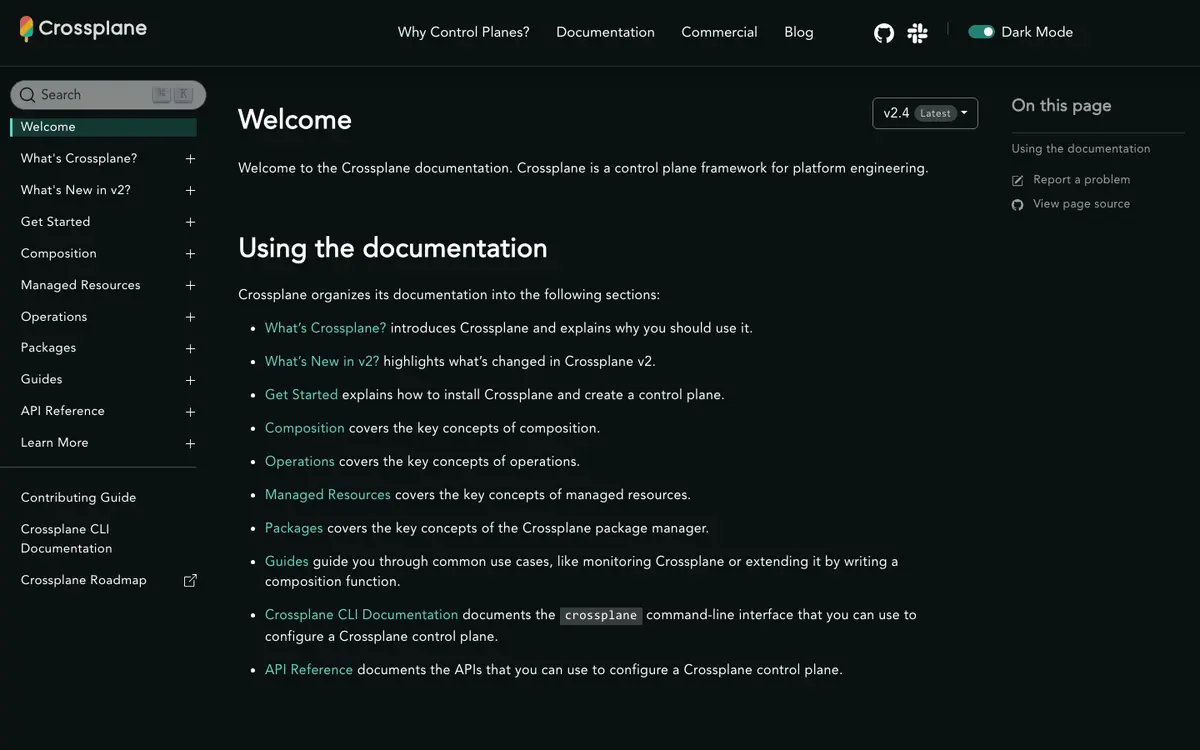1200x750 pixels.
Task: Open Operations sidebar entry
Action: point(54,317)
